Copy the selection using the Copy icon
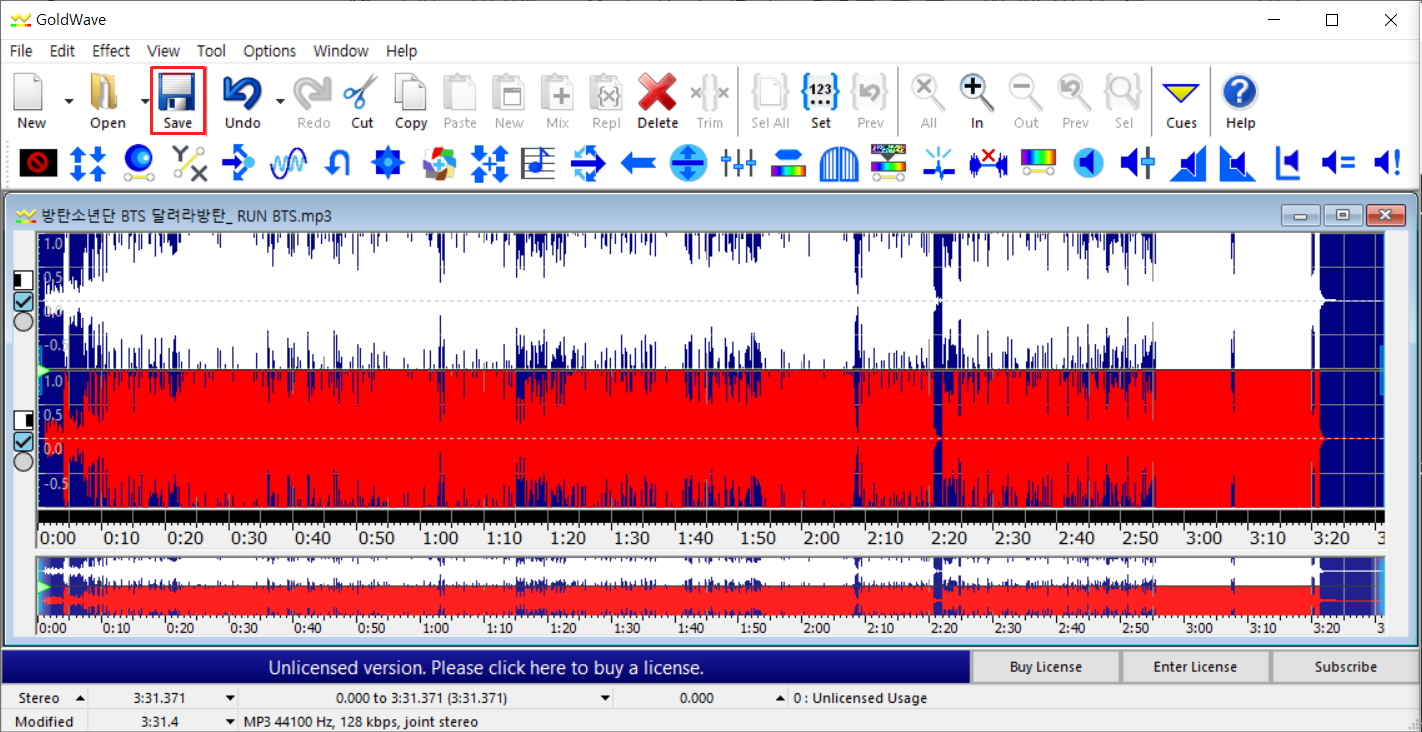This screenshot has width=1422, height=732. [x=411, y=100]
